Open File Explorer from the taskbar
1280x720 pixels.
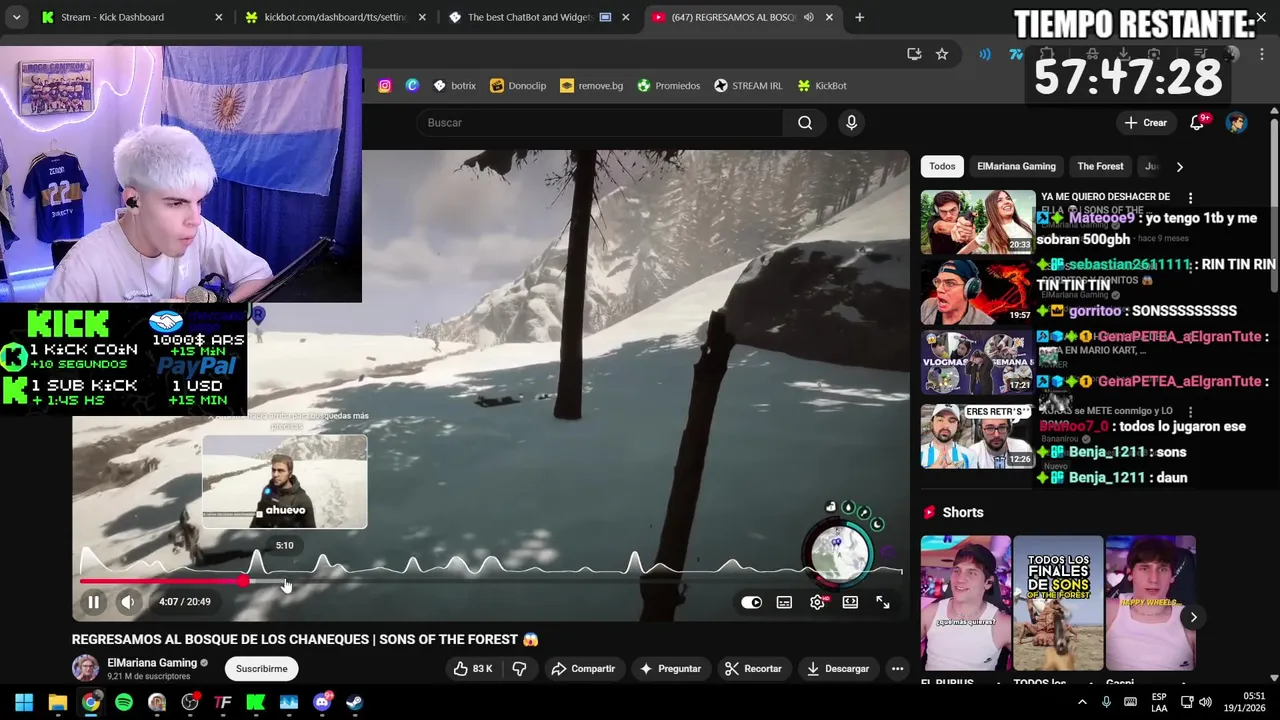(x=57, y=703)
